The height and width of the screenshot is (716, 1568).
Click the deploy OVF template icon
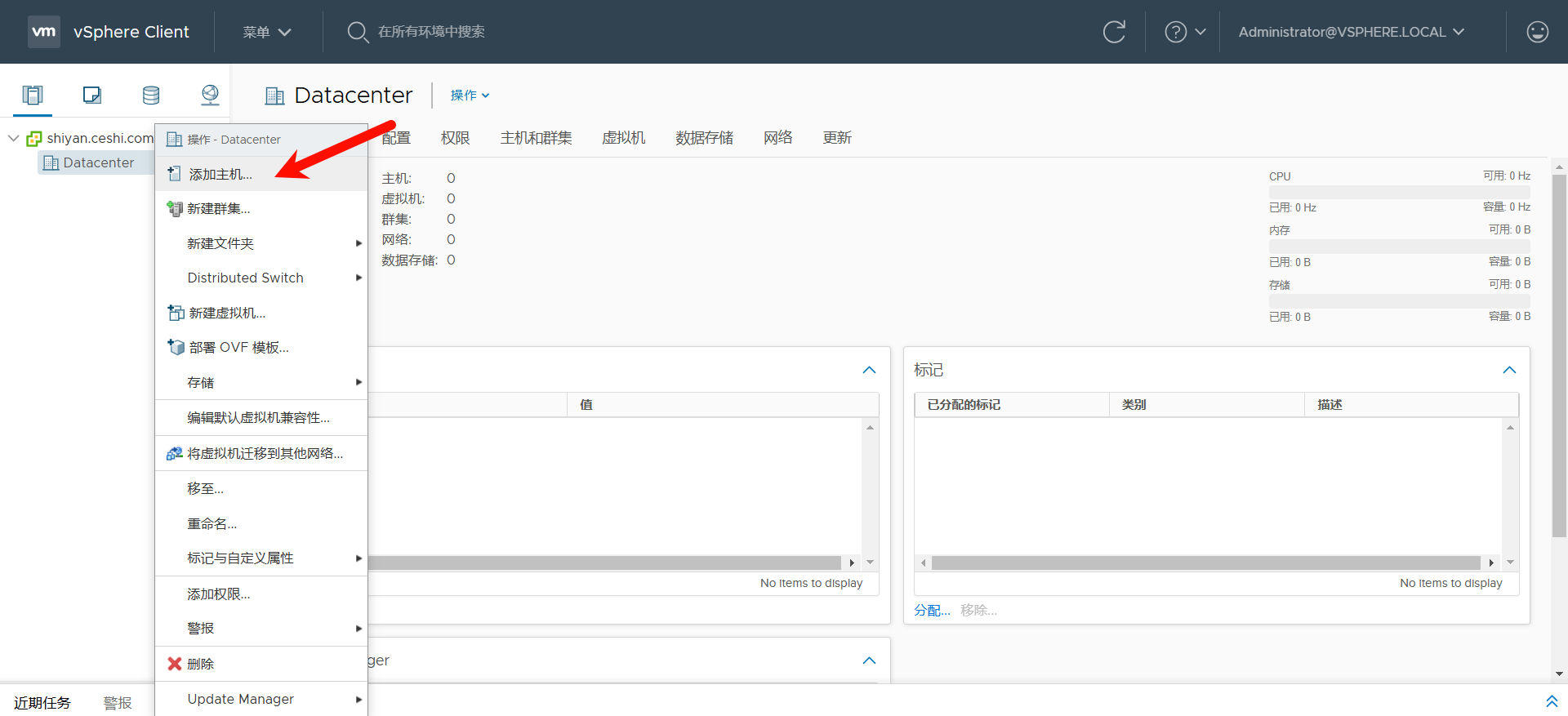[175, 347]
